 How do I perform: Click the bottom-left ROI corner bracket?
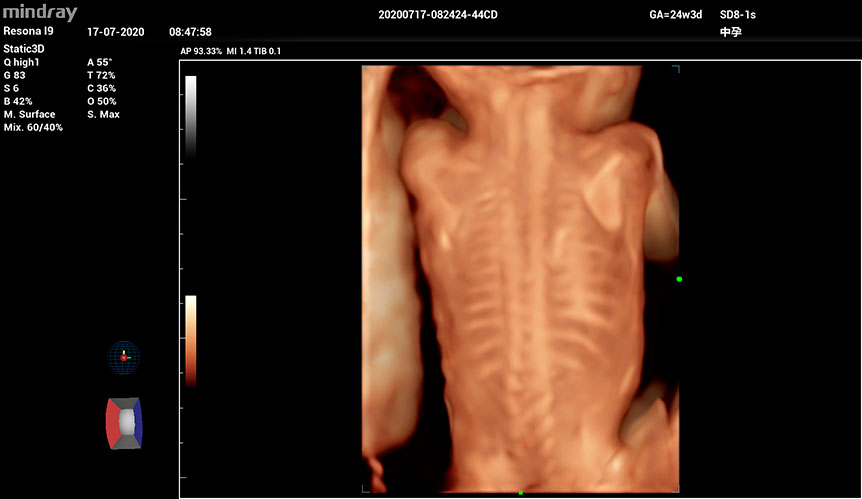point(365,488)
